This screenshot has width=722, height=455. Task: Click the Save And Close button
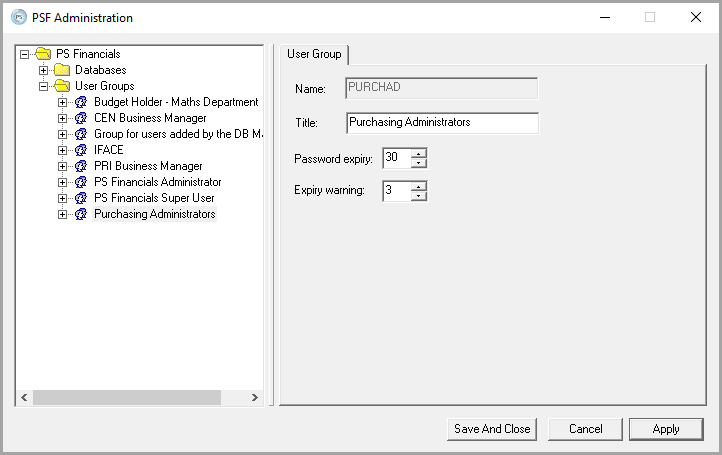point(492,429)
